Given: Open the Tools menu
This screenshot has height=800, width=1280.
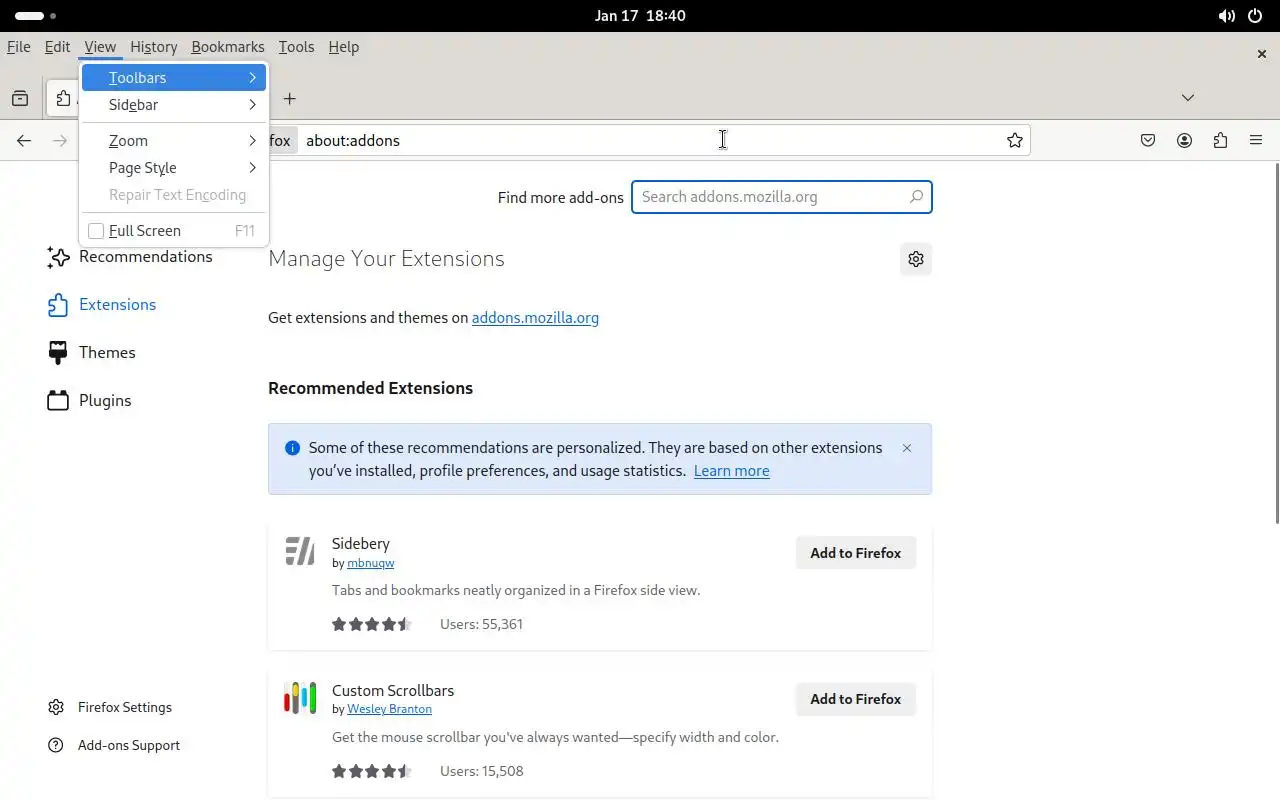Looking at the screenshot, I should tap(296, 47).
